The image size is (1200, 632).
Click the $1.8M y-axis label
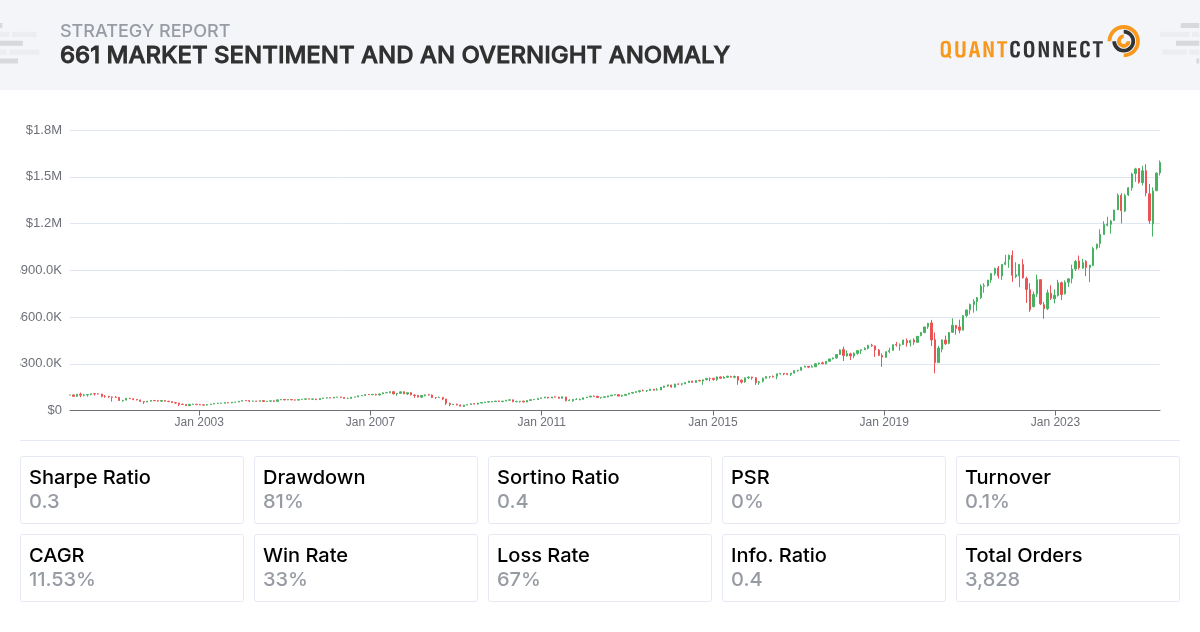click(x=44, y=130)
